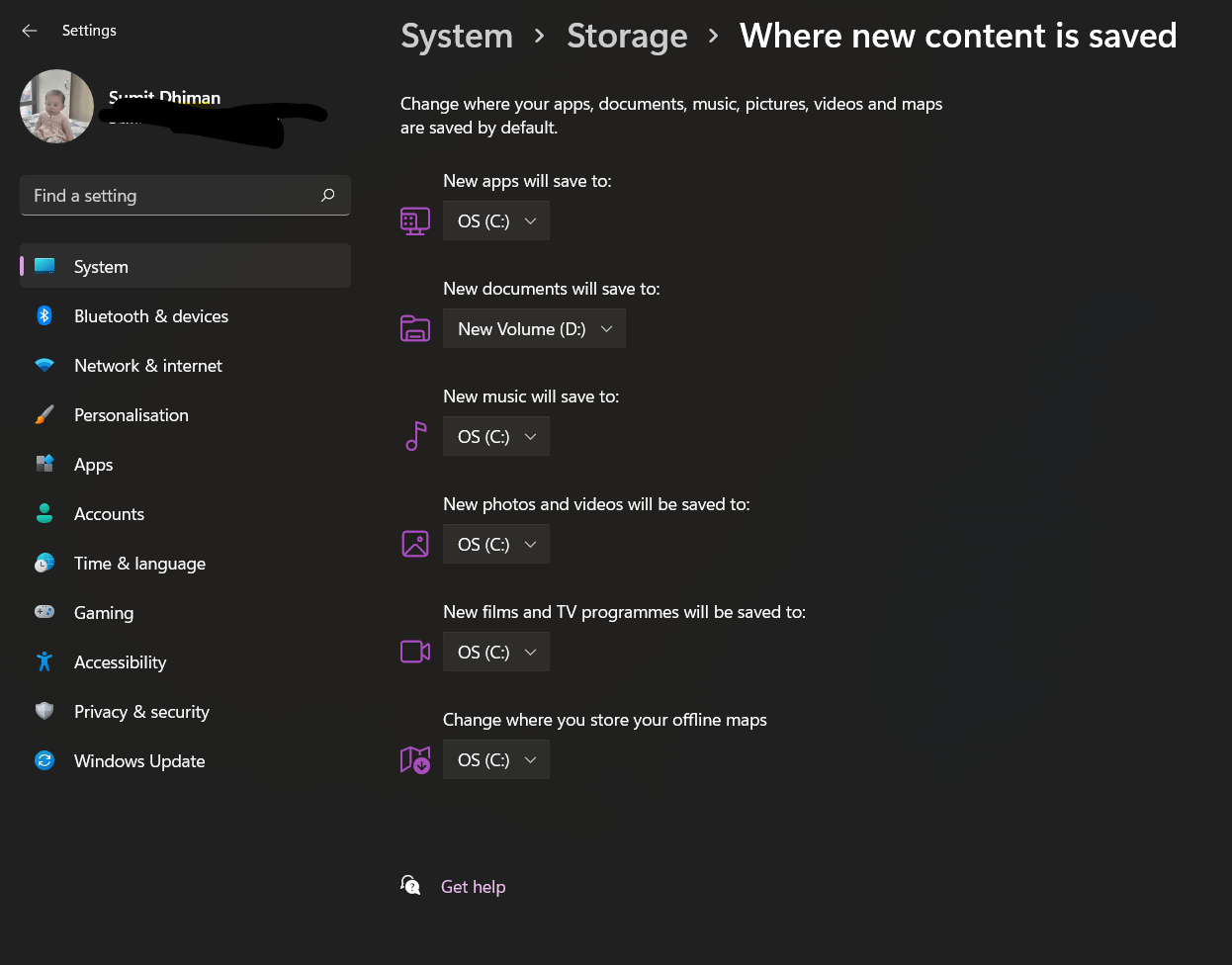This screenshot has width=1232, height=965.
Task: Open the films and TV save location dropdown
Action: point(495,652)
